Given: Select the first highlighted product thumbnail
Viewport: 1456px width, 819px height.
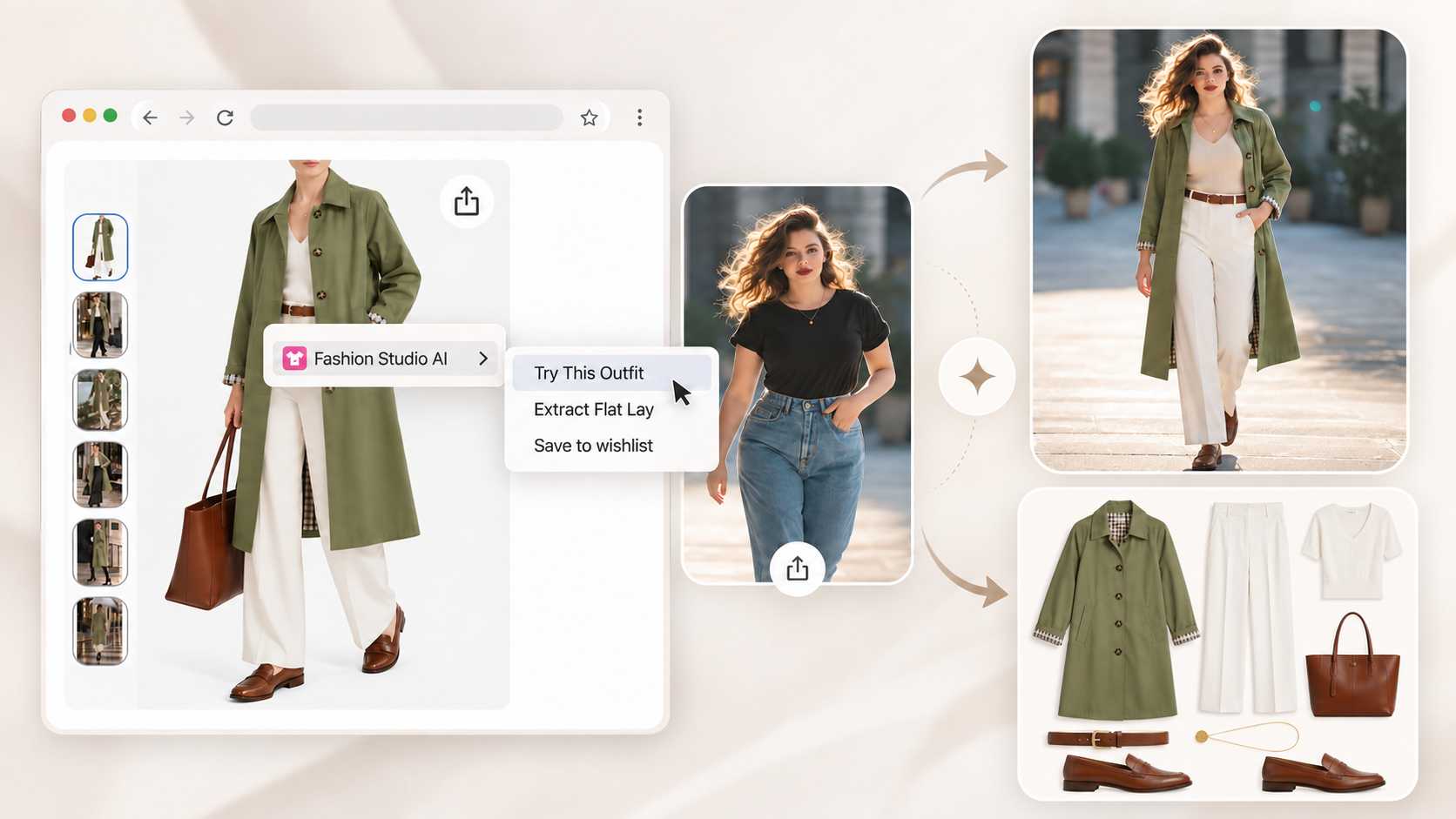Looking at the screenshot, I should coord(100,247).
